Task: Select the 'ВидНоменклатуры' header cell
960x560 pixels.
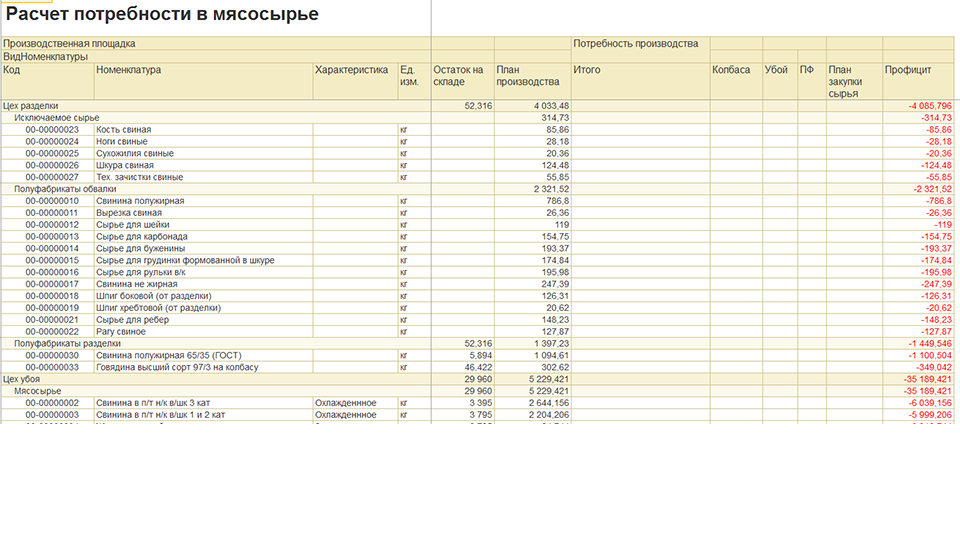Action: [216, 56]
